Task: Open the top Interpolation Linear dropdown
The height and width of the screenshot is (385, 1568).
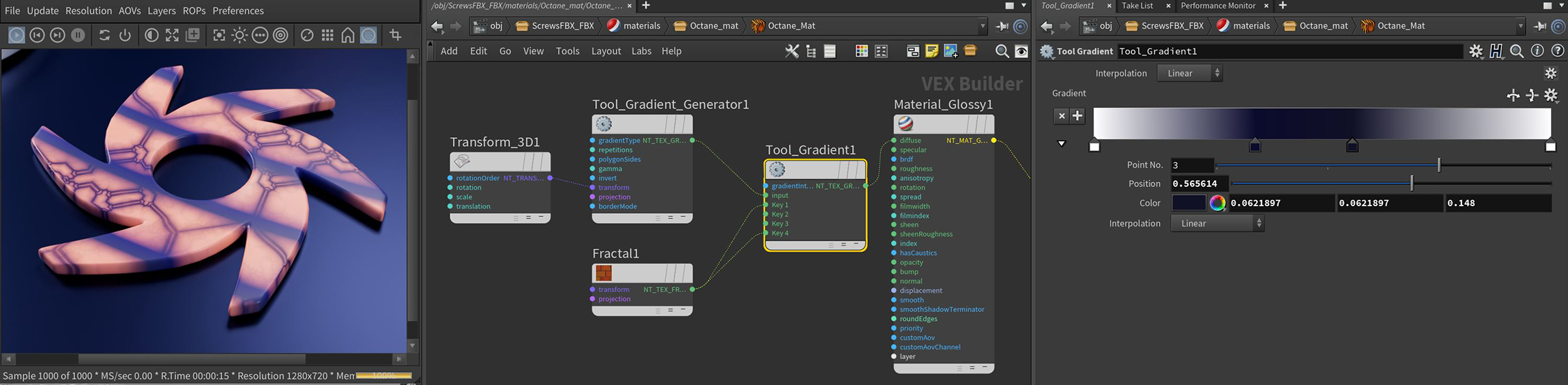Action: point(1189,73)
